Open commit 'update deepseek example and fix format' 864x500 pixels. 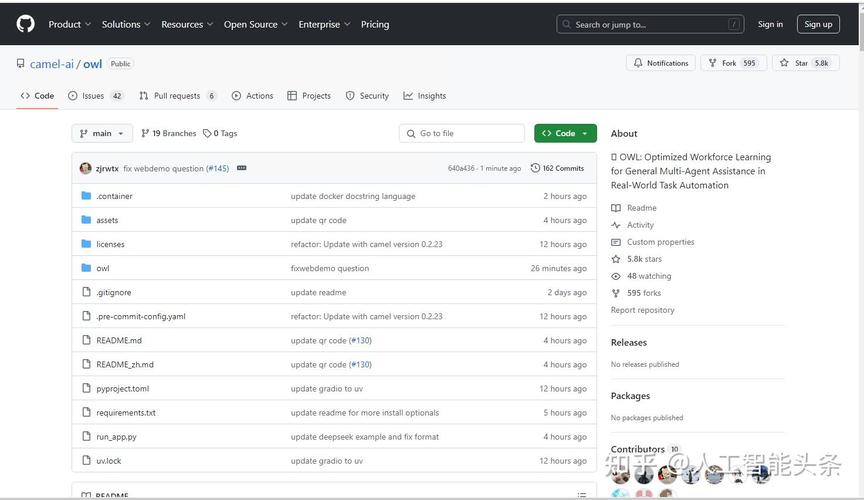(365, 437)
